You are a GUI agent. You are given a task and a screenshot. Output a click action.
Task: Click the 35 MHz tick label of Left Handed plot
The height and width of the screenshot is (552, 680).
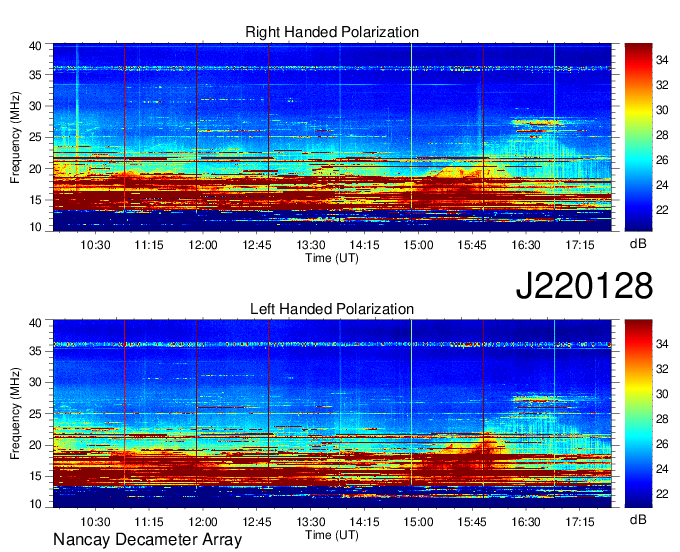(35, 351)
